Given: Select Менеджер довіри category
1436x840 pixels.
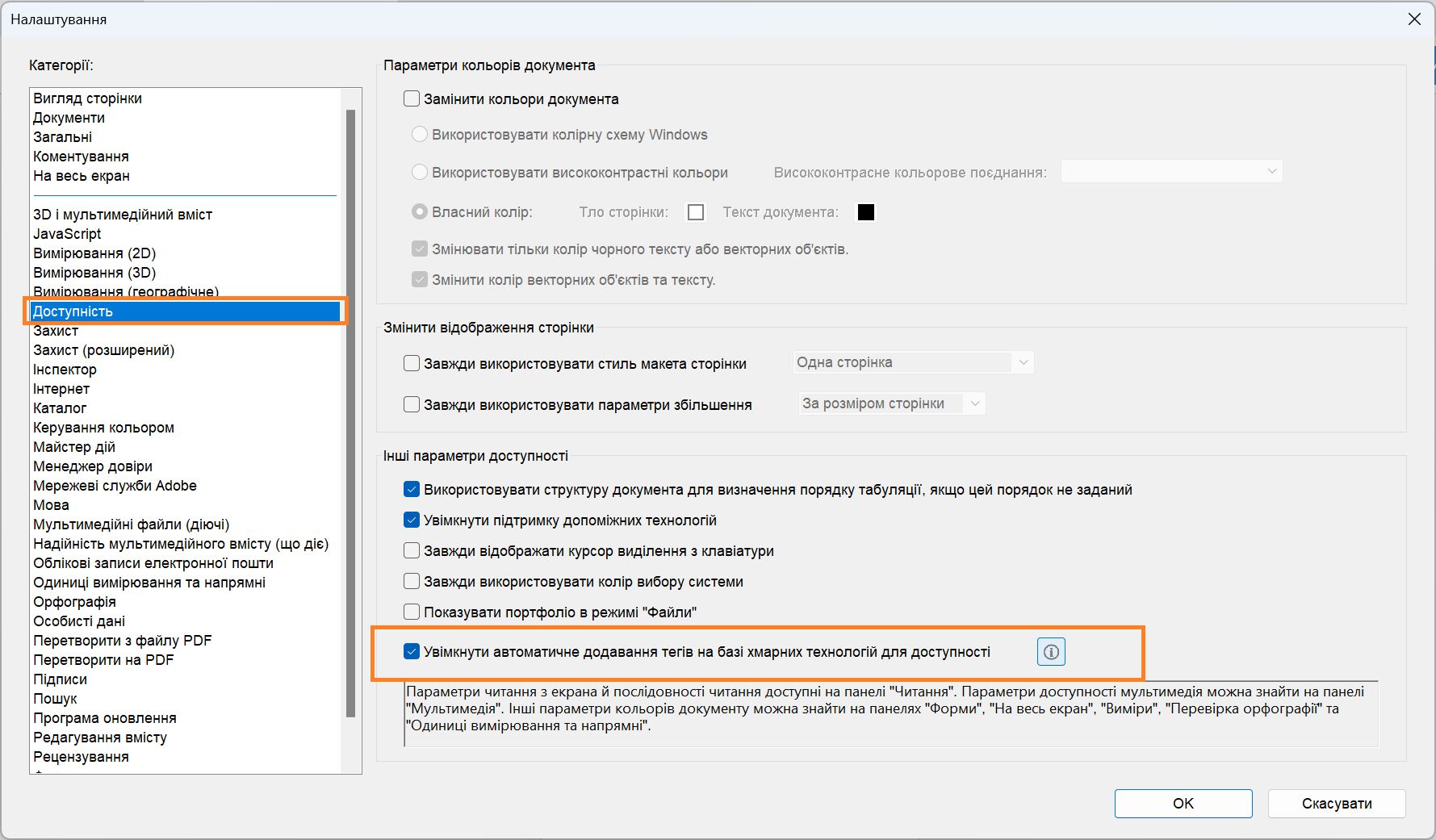Looking at the screenshot, I should tap(185, 466).
